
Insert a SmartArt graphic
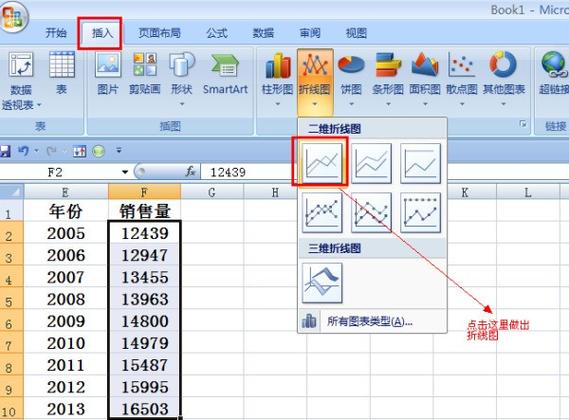225,73
